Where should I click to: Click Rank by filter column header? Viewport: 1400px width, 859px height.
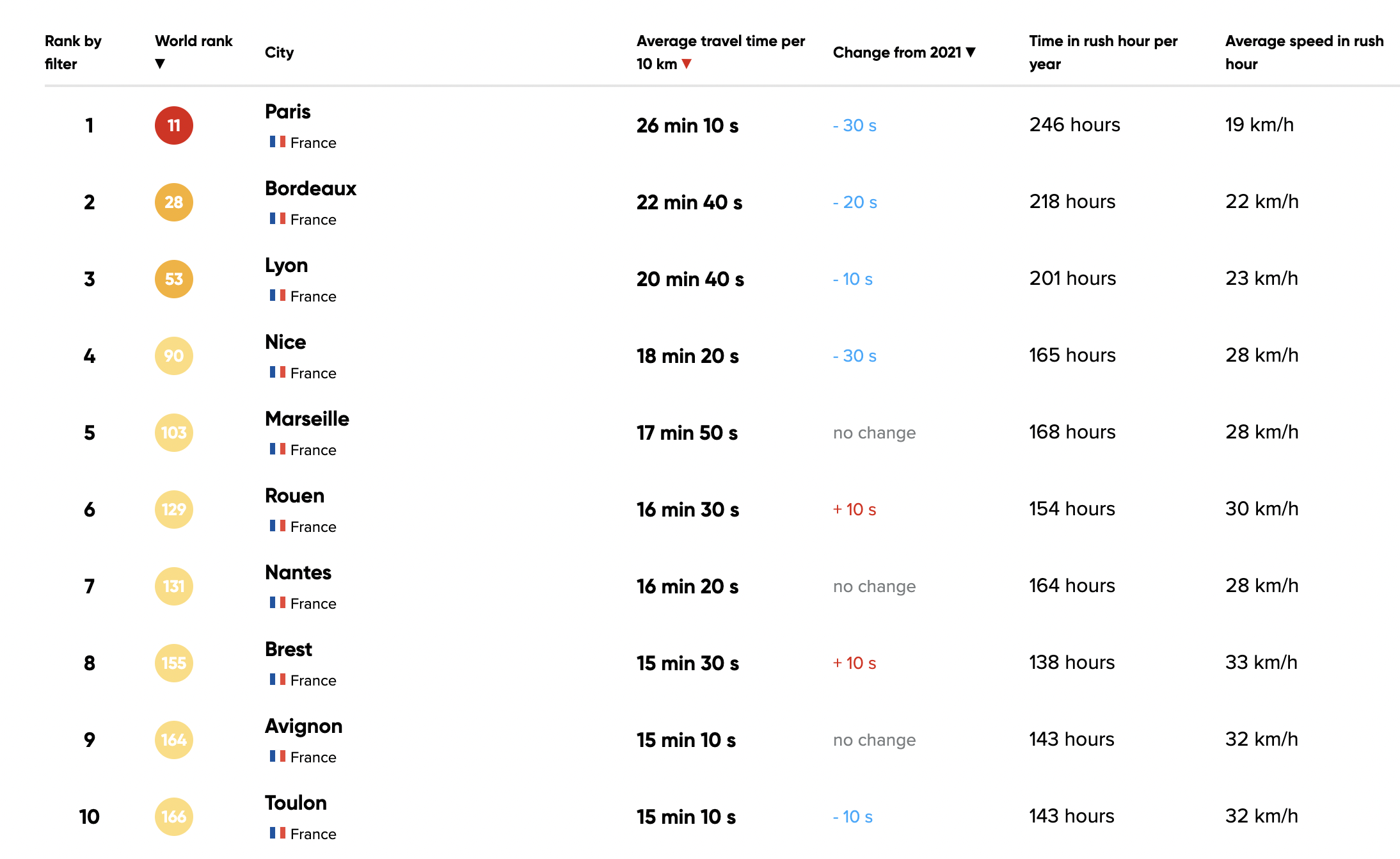pos(73,52)
